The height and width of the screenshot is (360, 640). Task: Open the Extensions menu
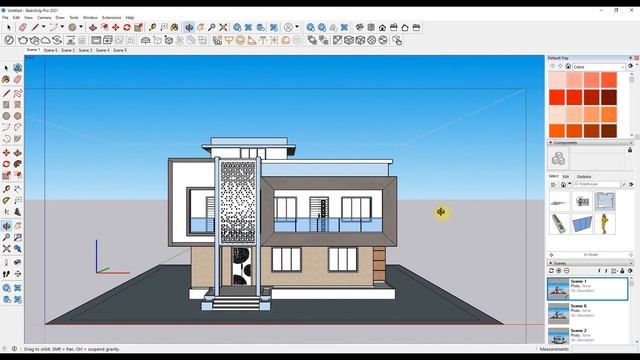(x=111, y=18)
